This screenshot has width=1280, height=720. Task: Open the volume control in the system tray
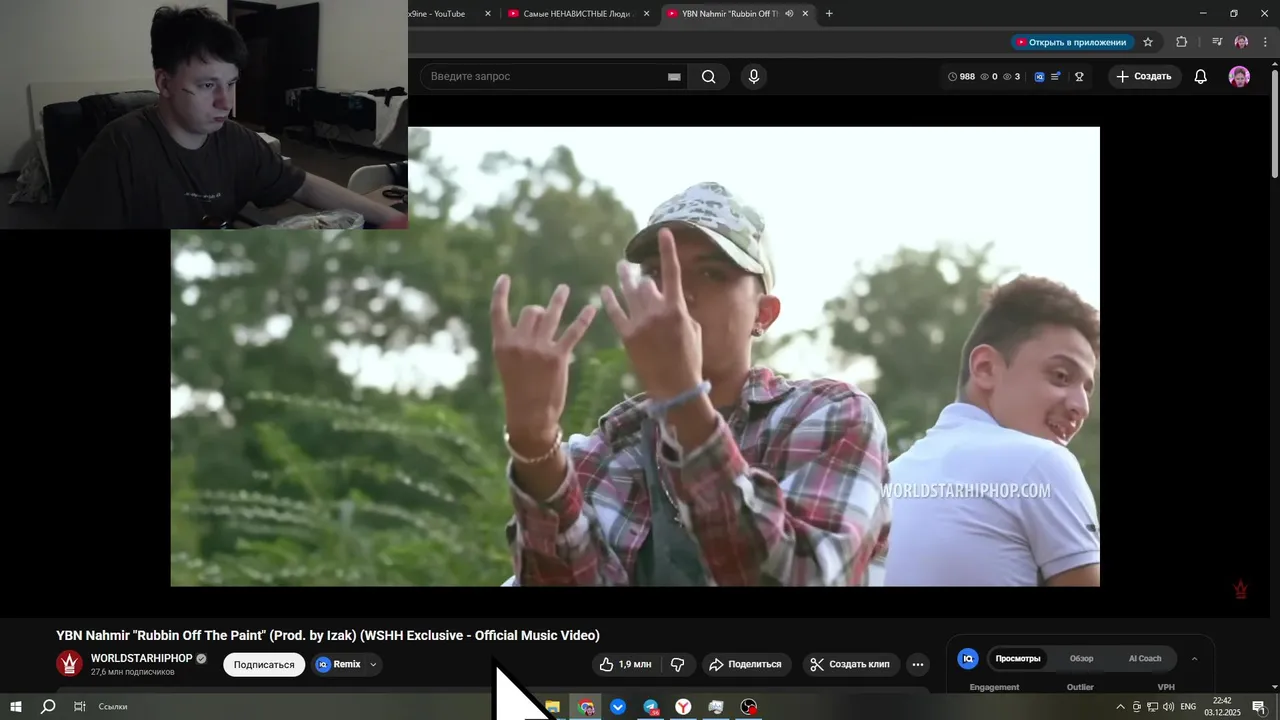pos(1168,707)
